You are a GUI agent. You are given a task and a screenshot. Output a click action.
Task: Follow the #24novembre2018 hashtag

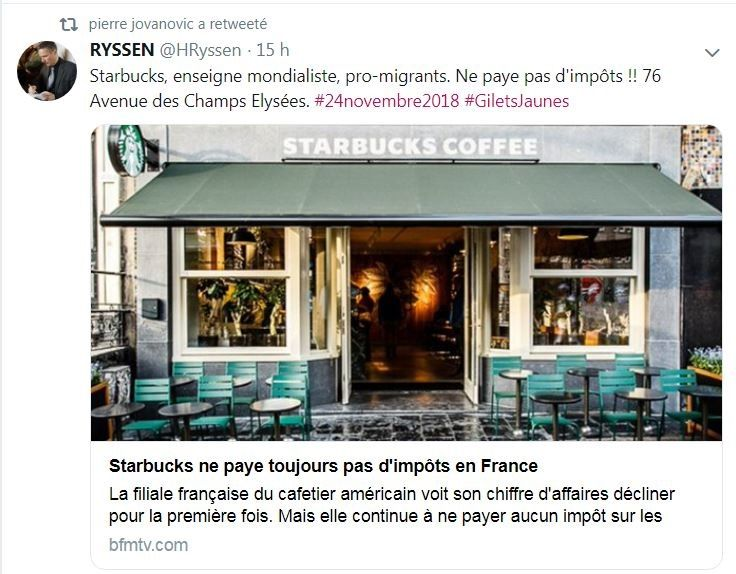[387, 101]
